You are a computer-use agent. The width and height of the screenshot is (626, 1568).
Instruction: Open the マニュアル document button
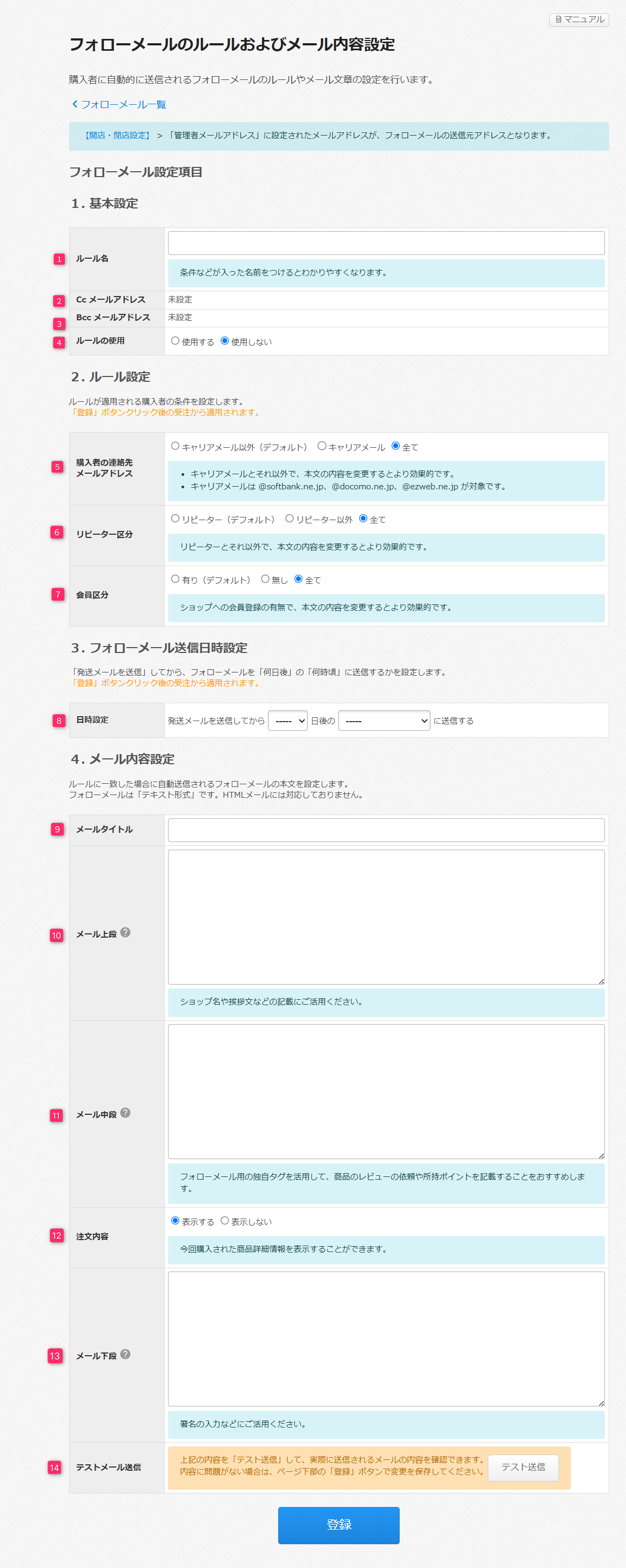(x=578, y=19)
